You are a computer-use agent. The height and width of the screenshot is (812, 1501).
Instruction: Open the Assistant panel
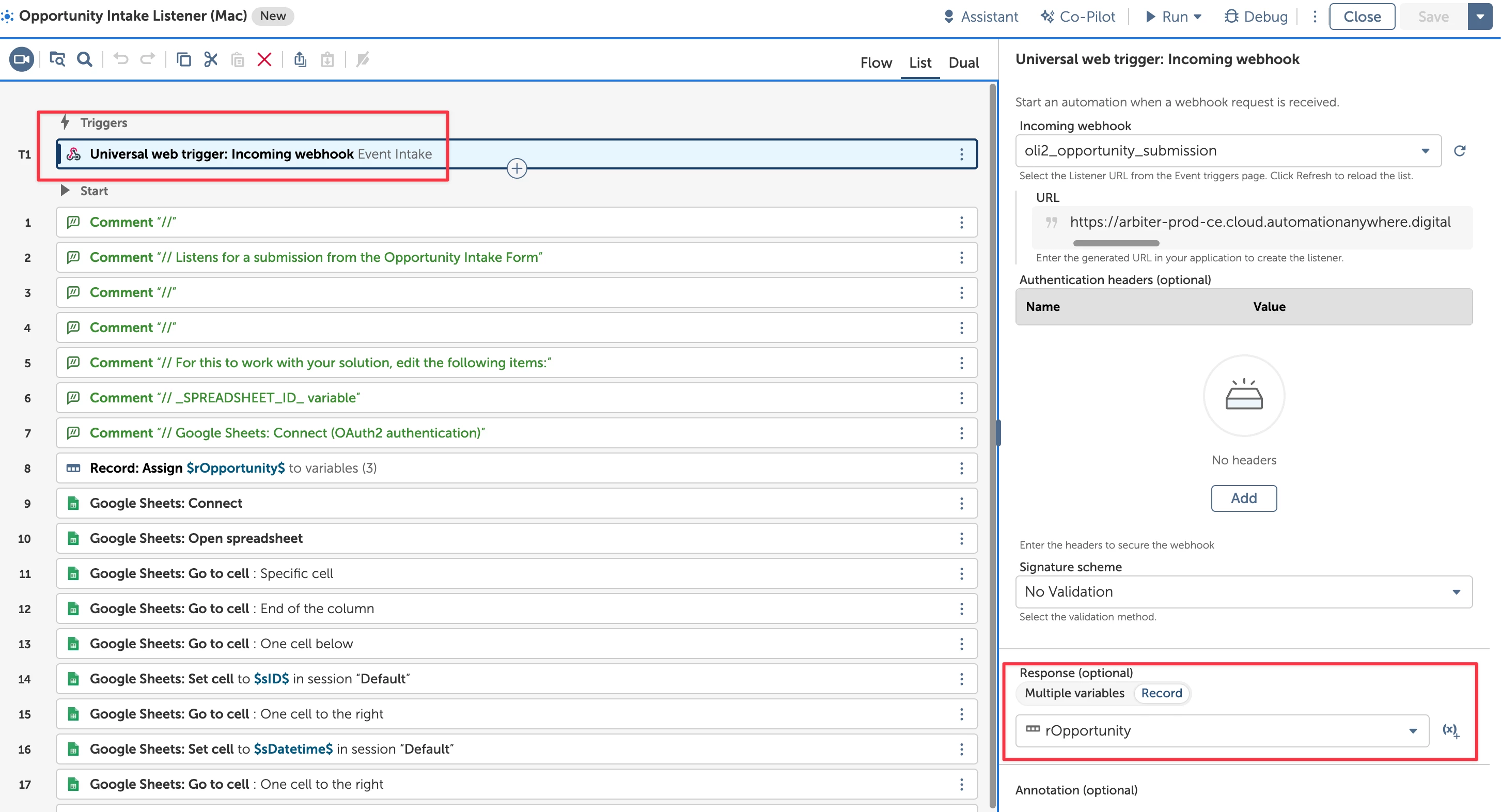point(981,17)
